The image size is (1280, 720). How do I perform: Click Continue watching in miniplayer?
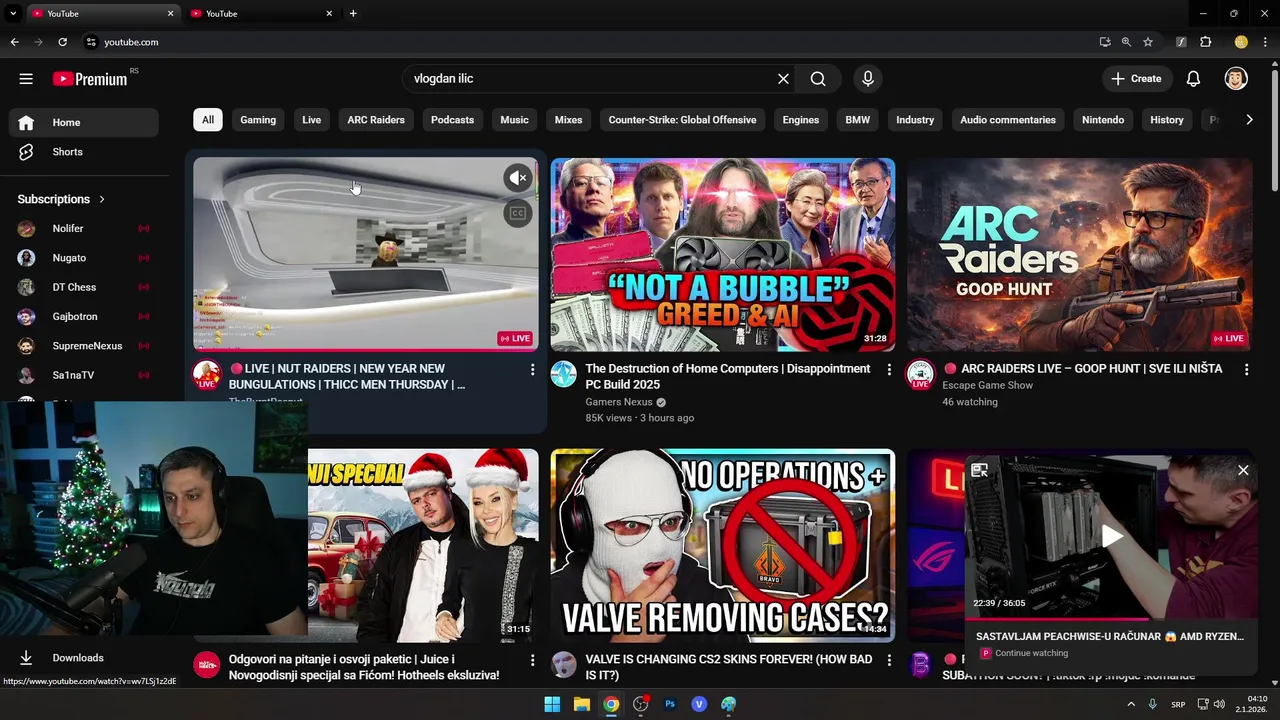1032,653
